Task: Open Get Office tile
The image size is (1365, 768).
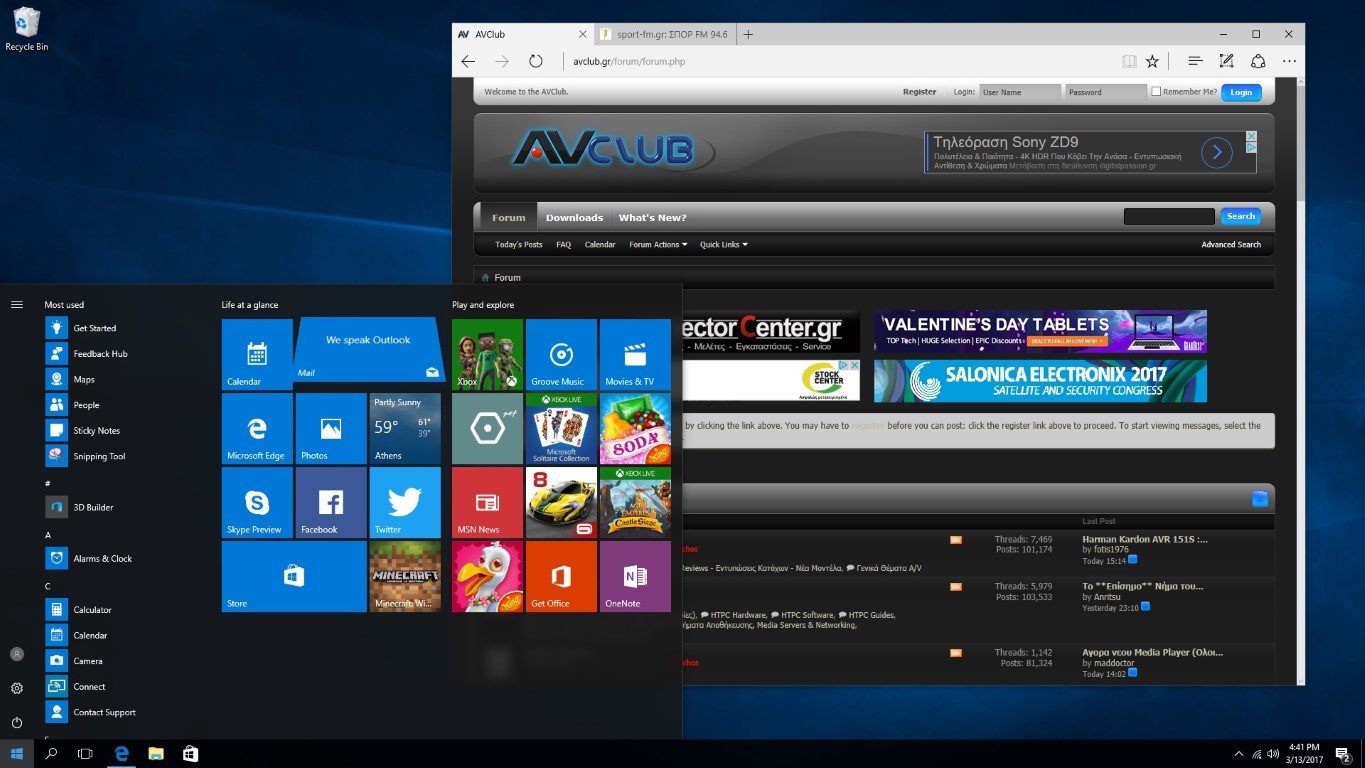Action: tap(561, 576)
